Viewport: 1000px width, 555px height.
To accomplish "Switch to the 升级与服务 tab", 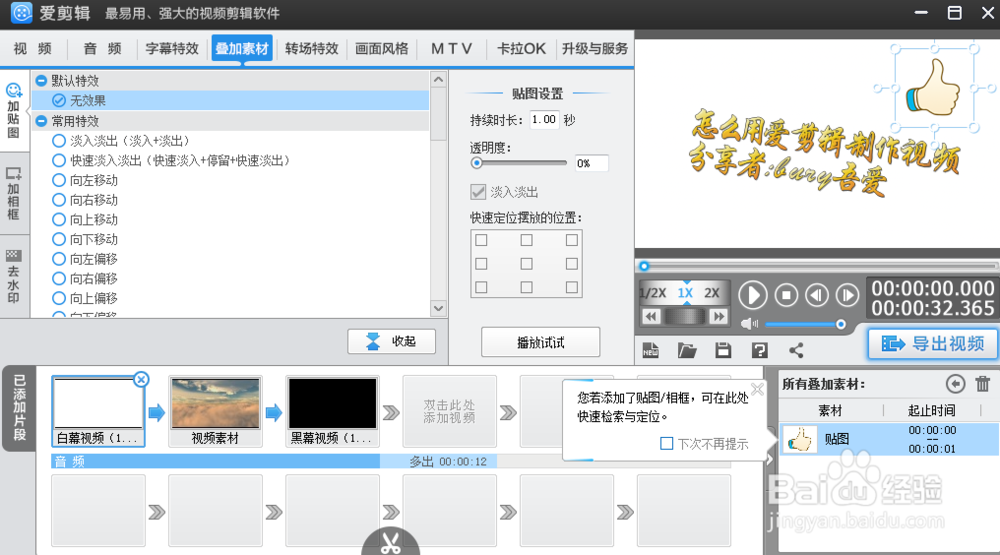I will [x=595, y=48].
